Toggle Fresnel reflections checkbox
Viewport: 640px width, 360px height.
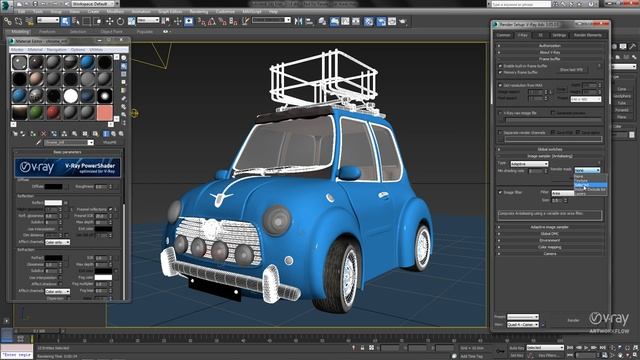[x=110, y=209]
